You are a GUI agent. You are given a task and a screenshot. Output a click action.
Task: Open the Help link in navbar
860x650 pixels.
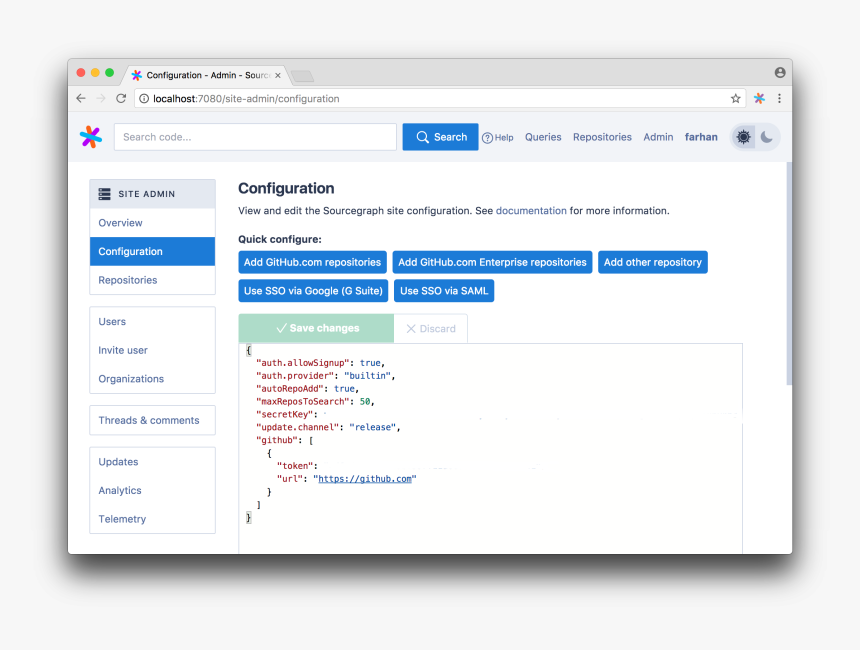(x=498, y=138)
